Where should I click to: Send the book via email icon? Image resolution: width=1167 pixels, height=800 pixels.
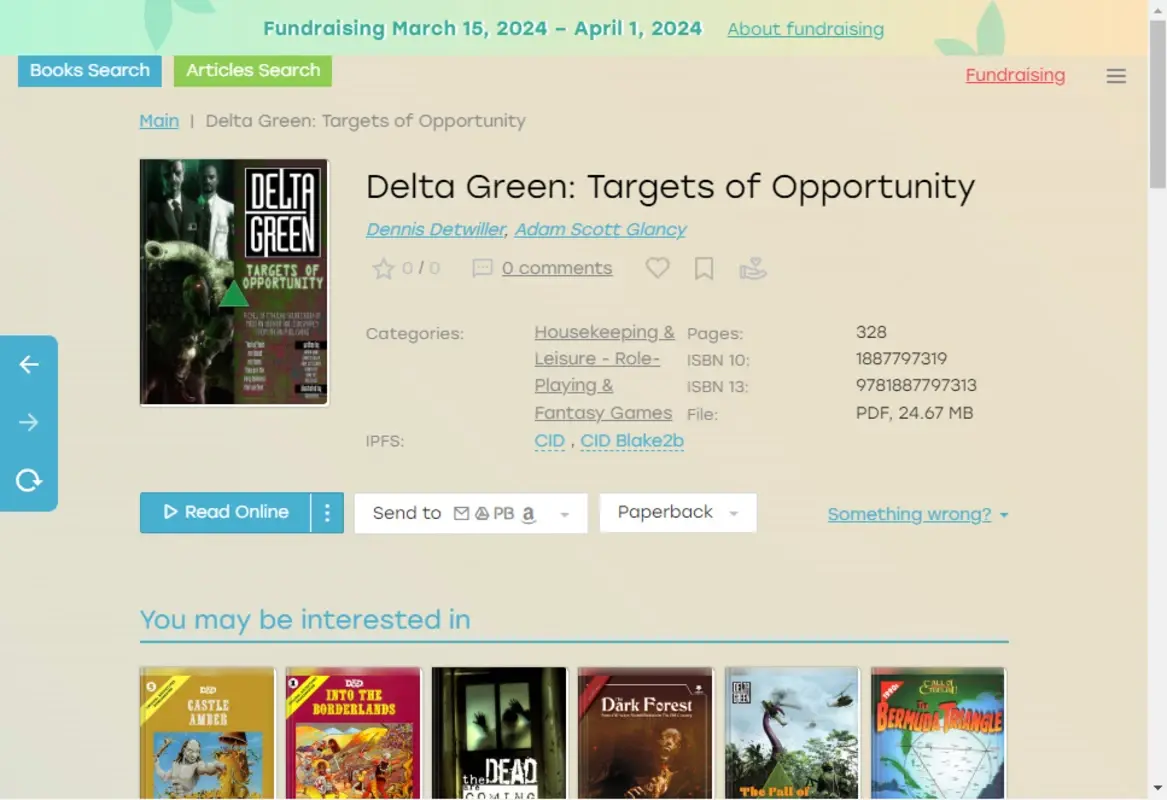pyautogui.click(x=461, y=512)
